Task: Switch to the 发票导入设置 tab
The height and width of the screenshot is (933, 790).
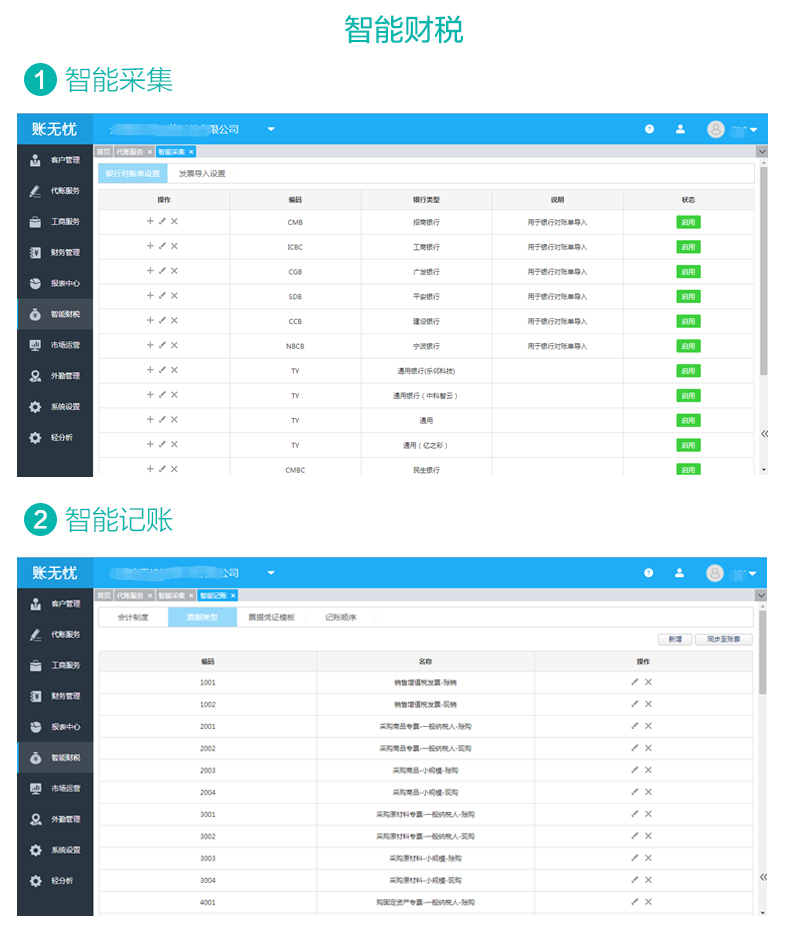Action: point(202,174)
